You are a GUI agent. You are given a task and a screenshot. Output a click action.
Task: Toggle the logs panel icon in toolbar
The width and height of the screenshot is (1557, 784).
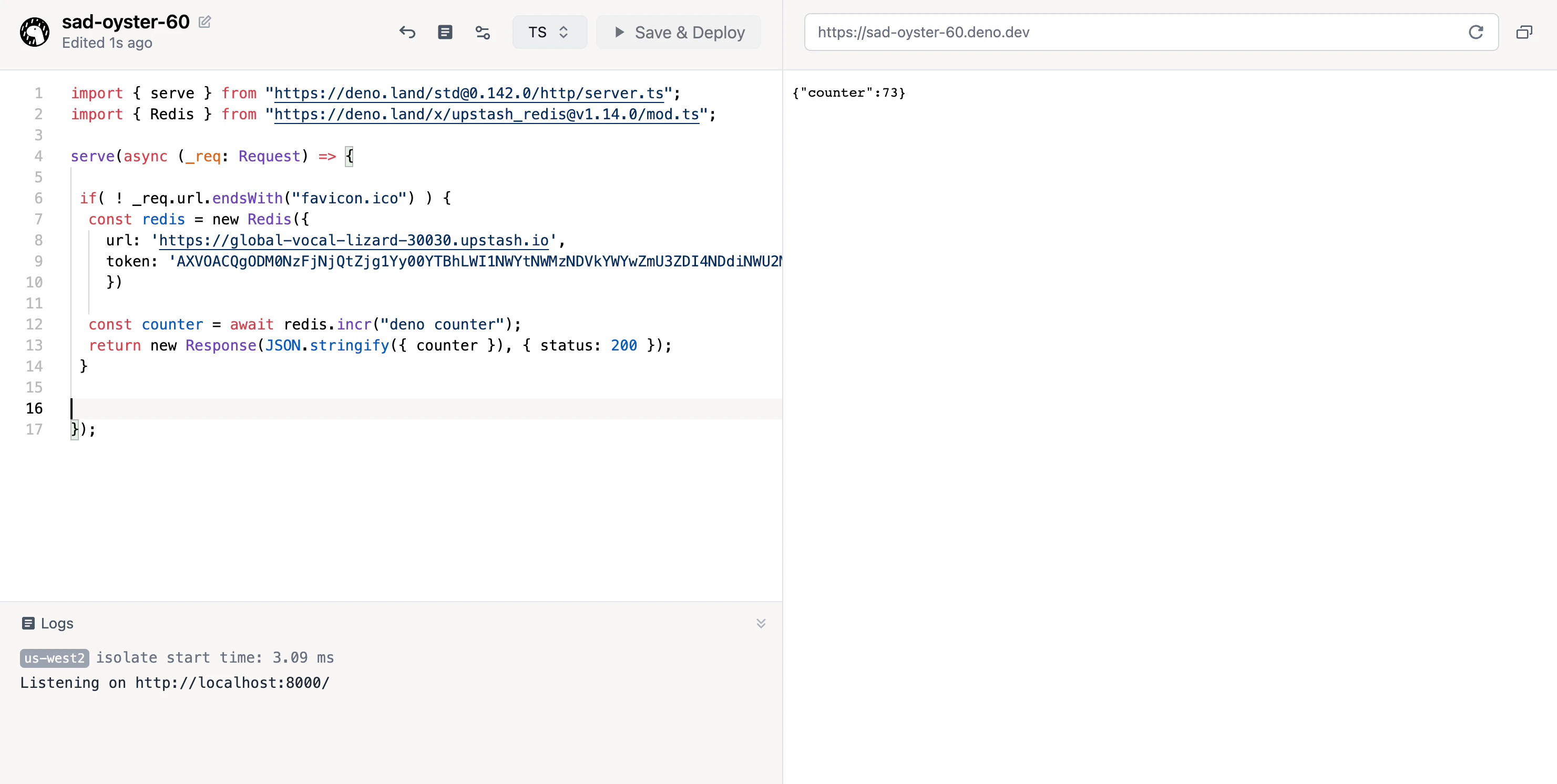click(445, 32)
